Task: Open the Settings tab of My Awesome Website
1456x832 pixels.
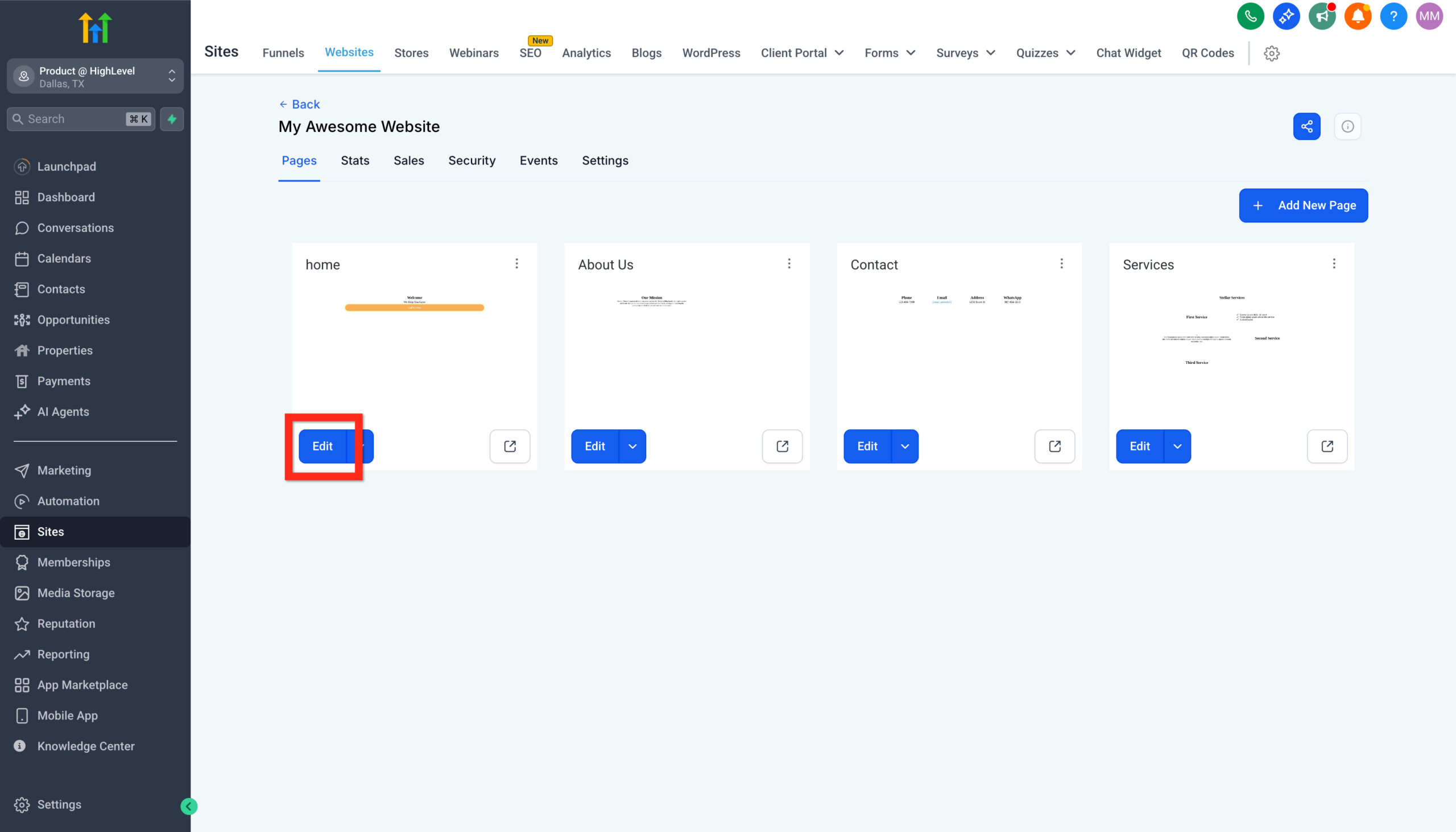Action: 605,160
